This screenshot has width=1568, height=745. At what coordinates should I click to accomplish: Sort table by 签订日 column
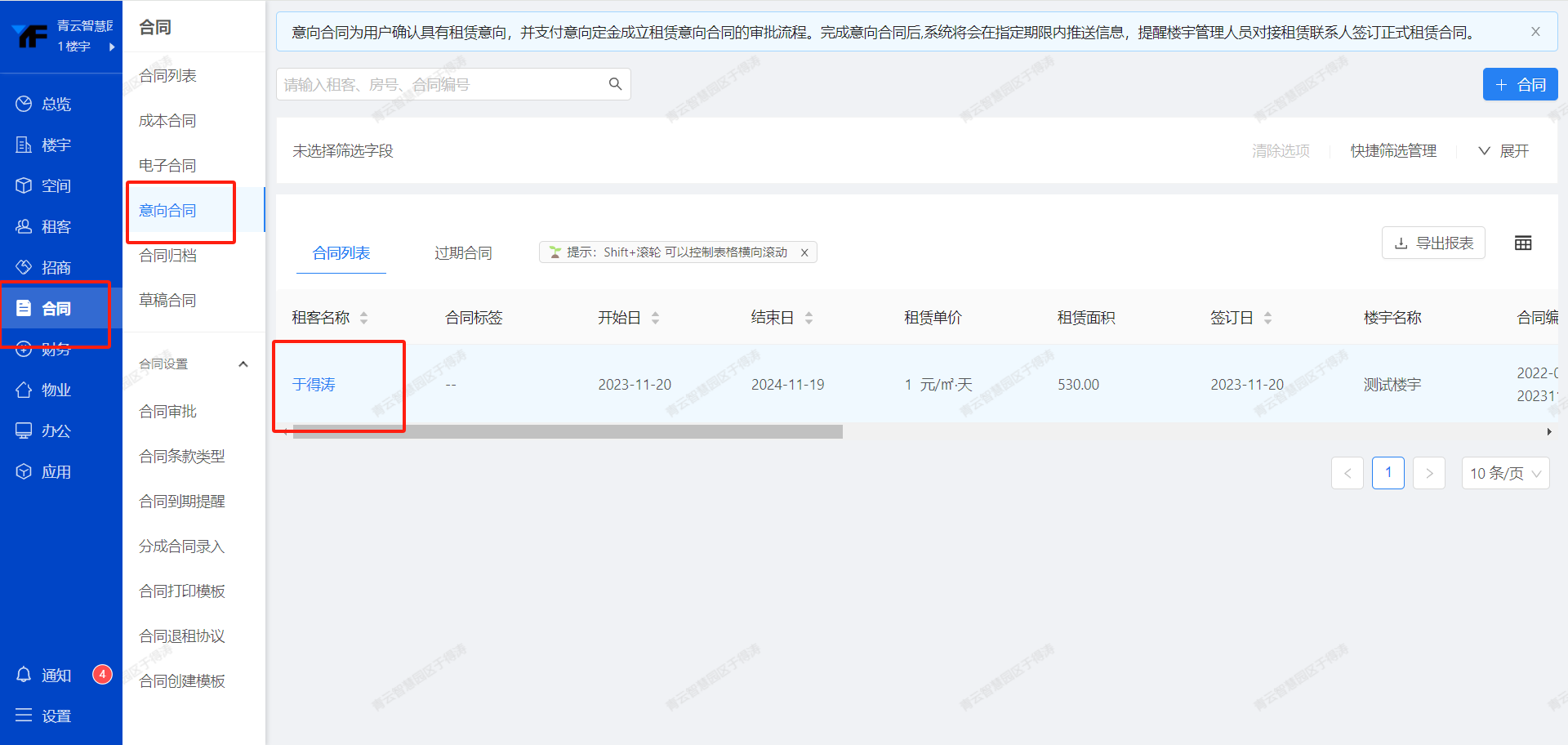pyautogui.click(x=1267, y=318)
